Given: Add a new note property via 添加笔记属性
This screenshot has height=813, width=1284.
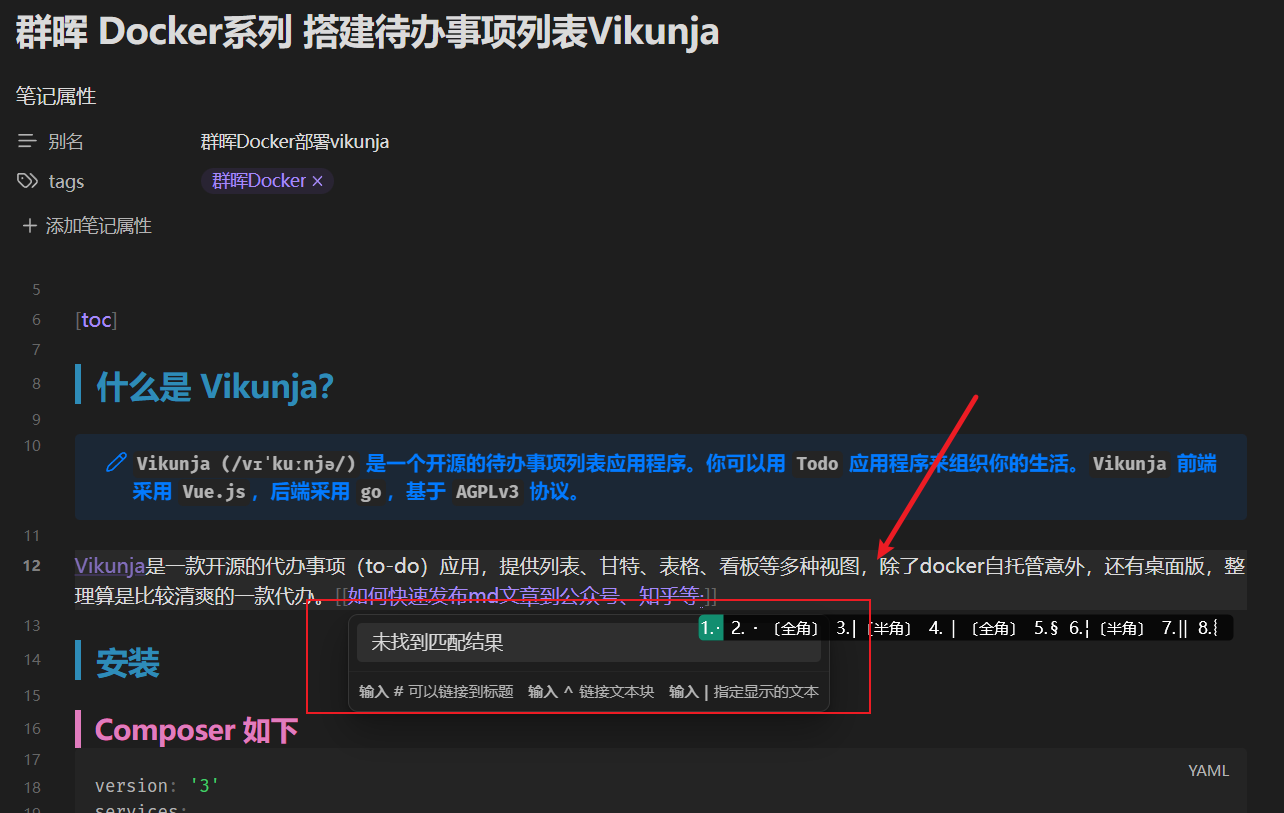Looking at the screenshot, I should tap(87, 226).
